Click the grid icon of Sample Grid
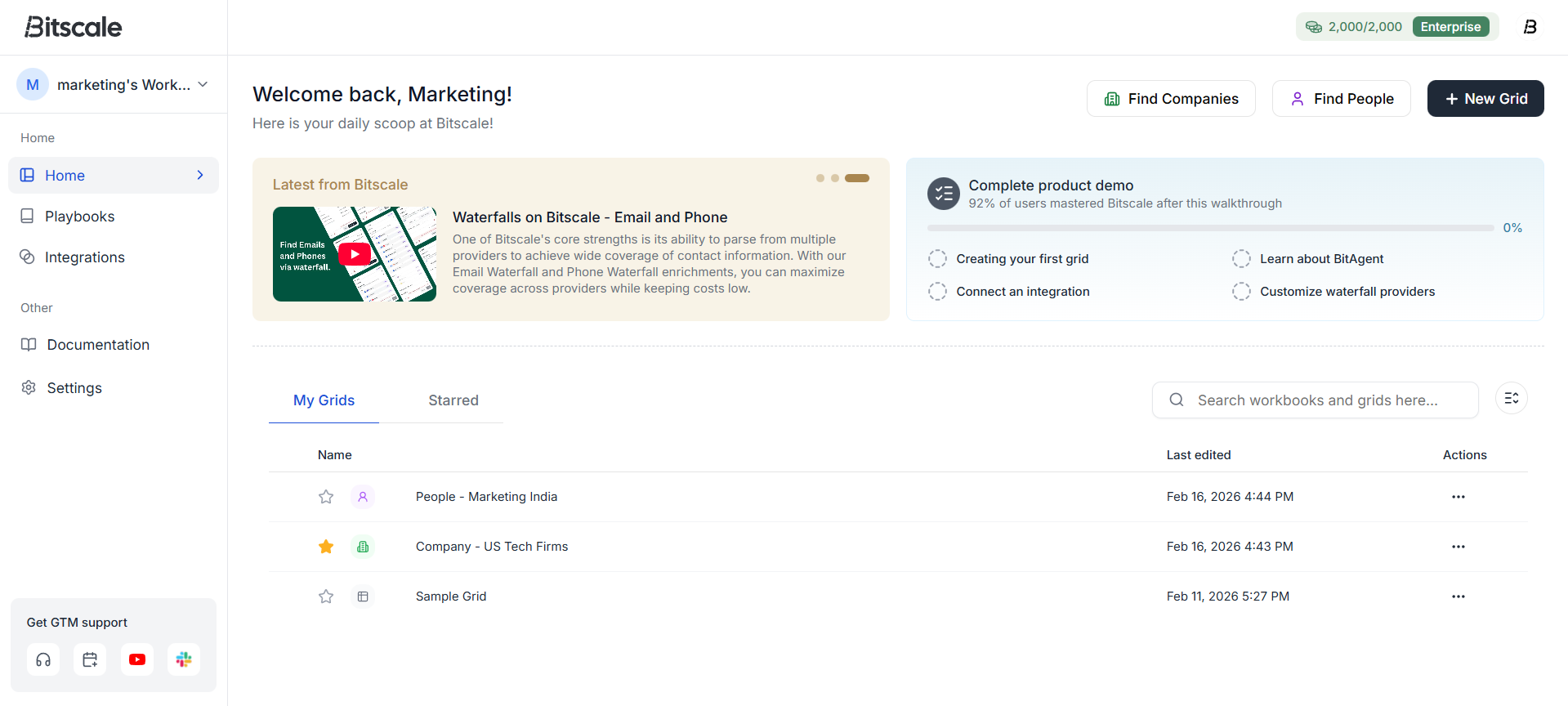Image resolution: width=1568 pixels, height=706 pixels. 363,597
